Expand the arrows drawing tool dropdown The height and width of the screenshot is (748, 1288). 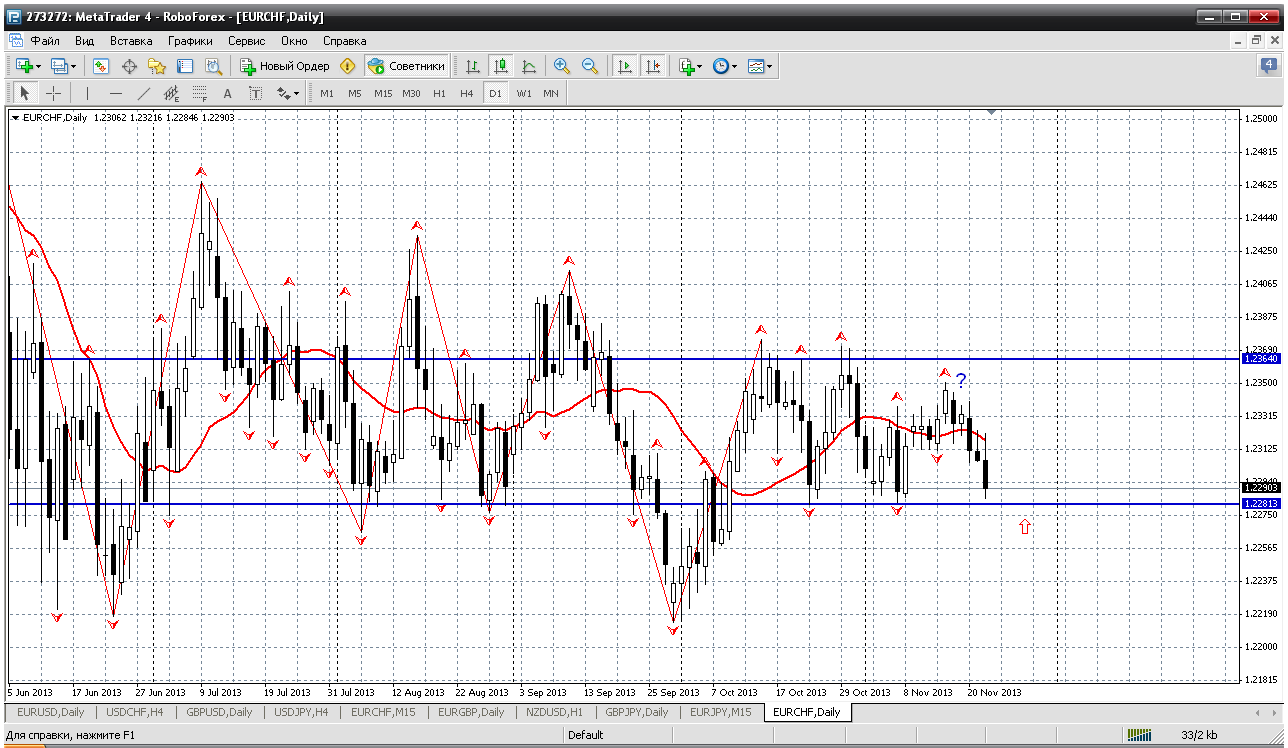288,93
